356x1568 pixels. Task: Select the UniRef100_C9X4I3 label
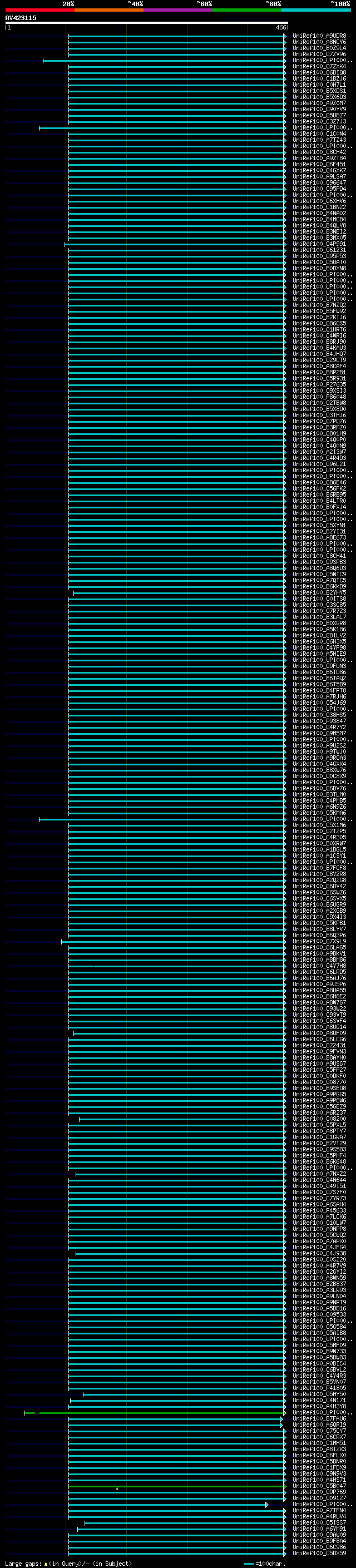(x=319, y=917)
